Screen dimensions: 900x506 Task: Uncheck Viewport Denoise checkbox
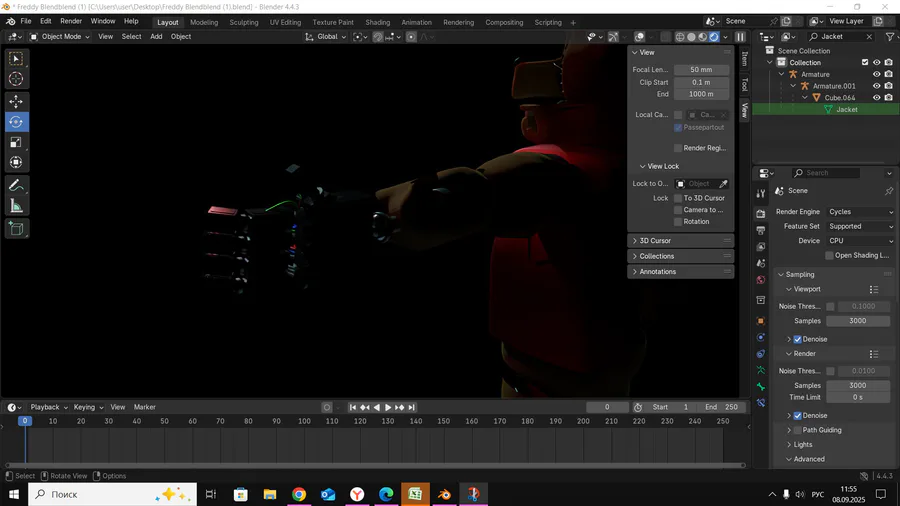pos(797,339)
